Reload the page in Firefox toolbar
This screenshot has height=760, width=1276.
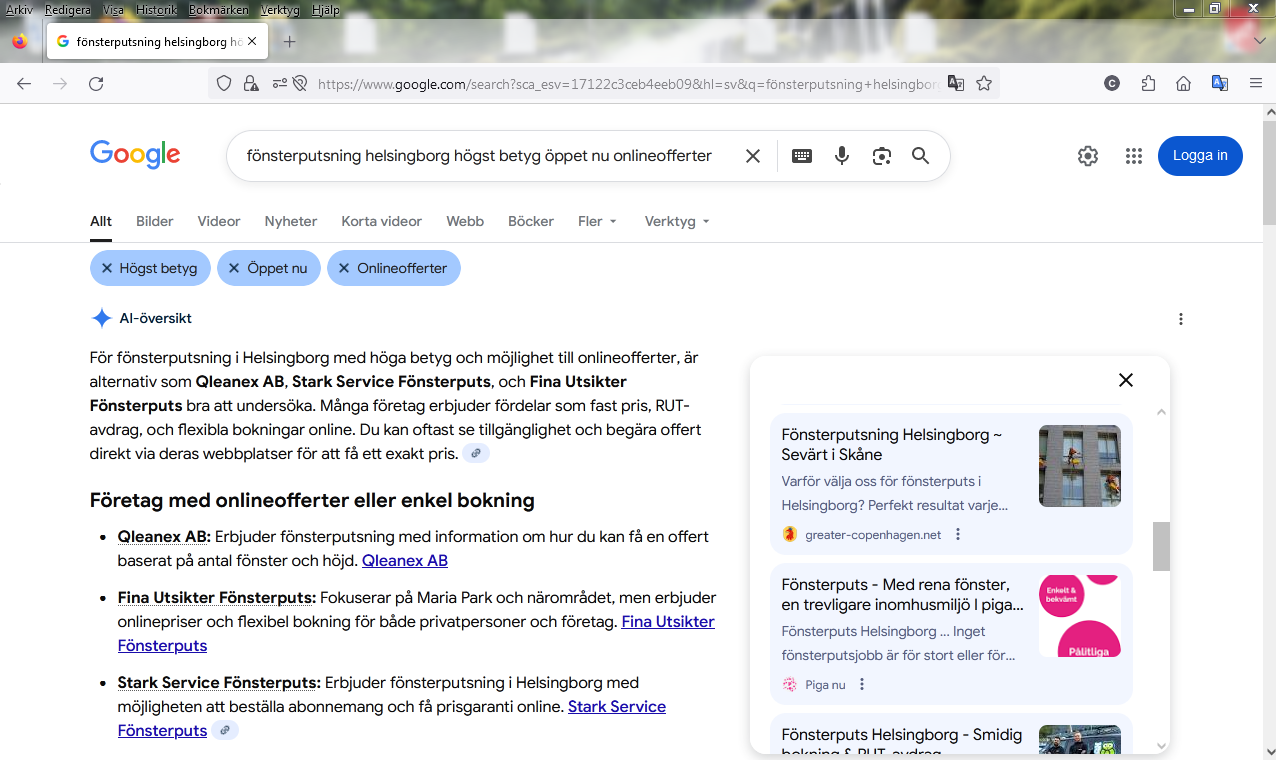(x=96, y=84)
